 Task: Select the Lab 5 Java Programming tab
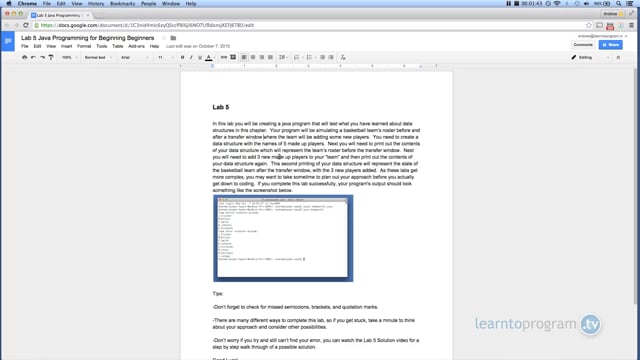click(x=60, y=15)
